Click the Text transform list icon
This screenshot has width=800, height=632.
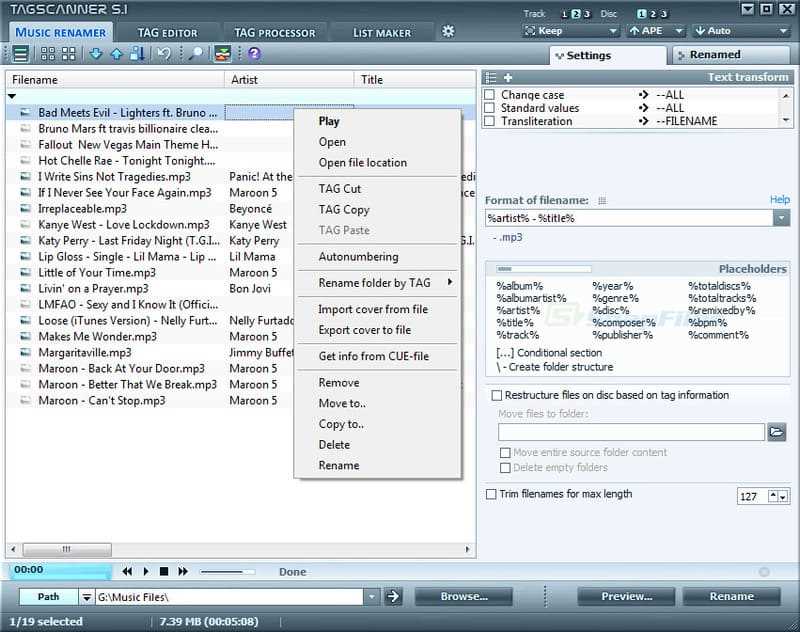click(491, 78)
